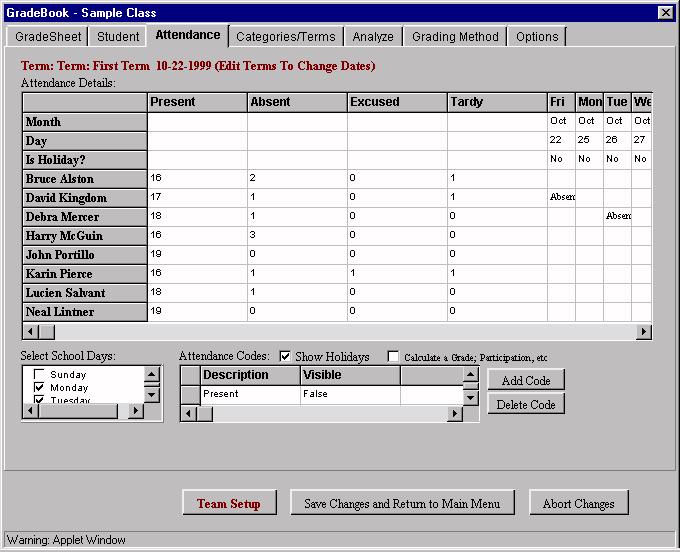Save Changes and Return to Main Menu
Image resolution: width=680 pixels, height=552 pixels.
(402, 503)
